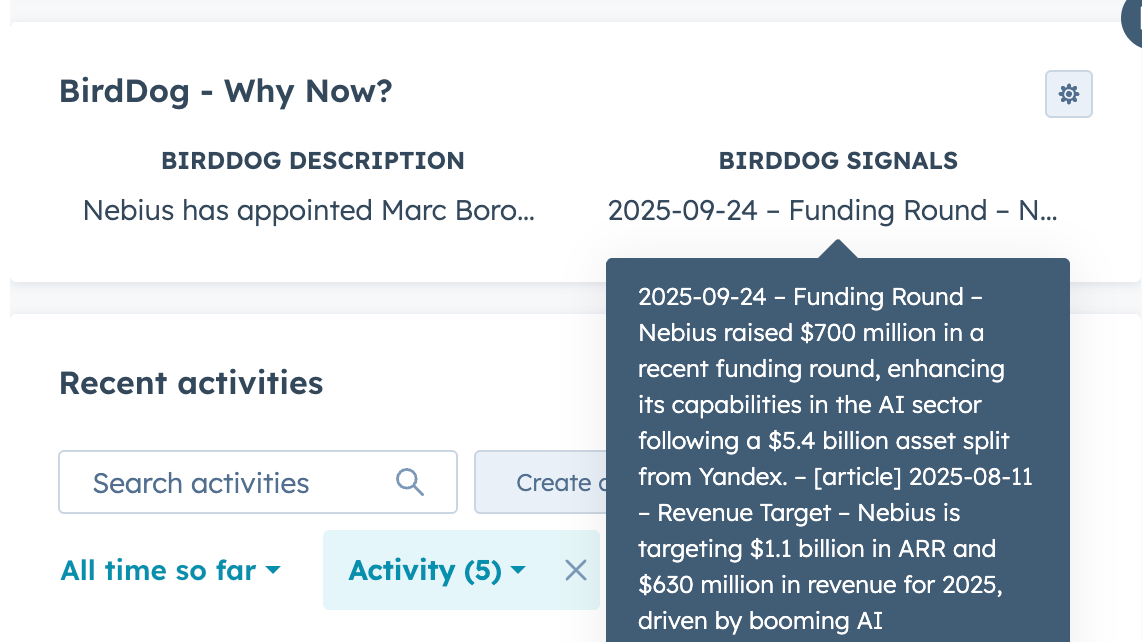
Task: Click the dark circular button at top-right corner
Action: [1134, 20]
